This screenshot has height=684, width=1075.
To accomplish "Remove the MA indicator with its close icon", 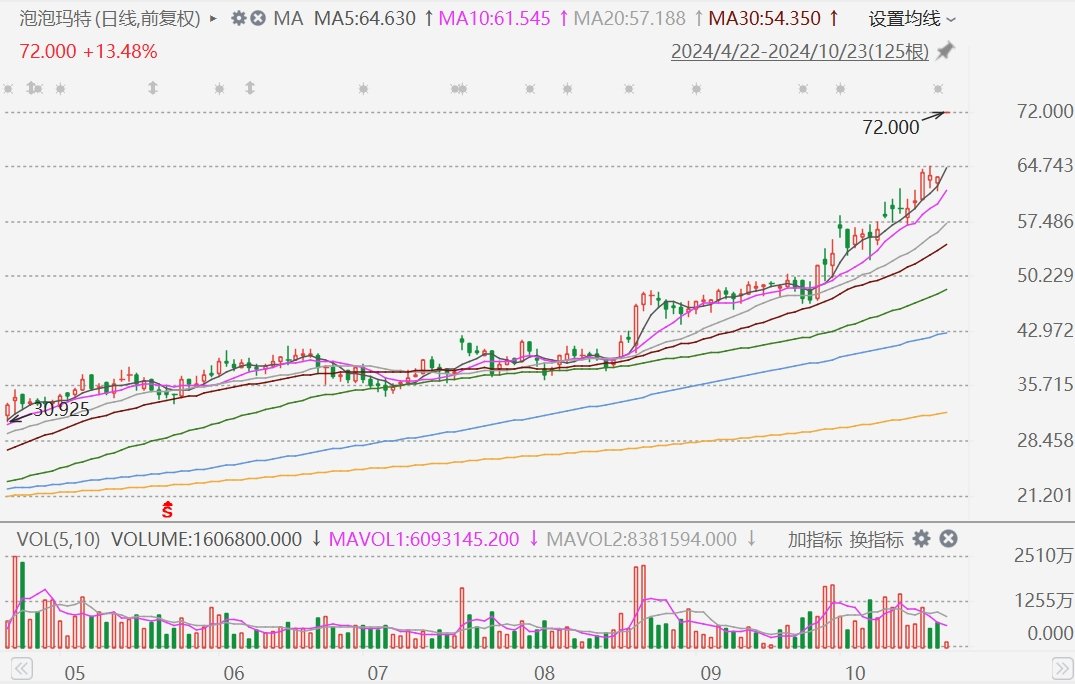I will (x=258, y=19).
